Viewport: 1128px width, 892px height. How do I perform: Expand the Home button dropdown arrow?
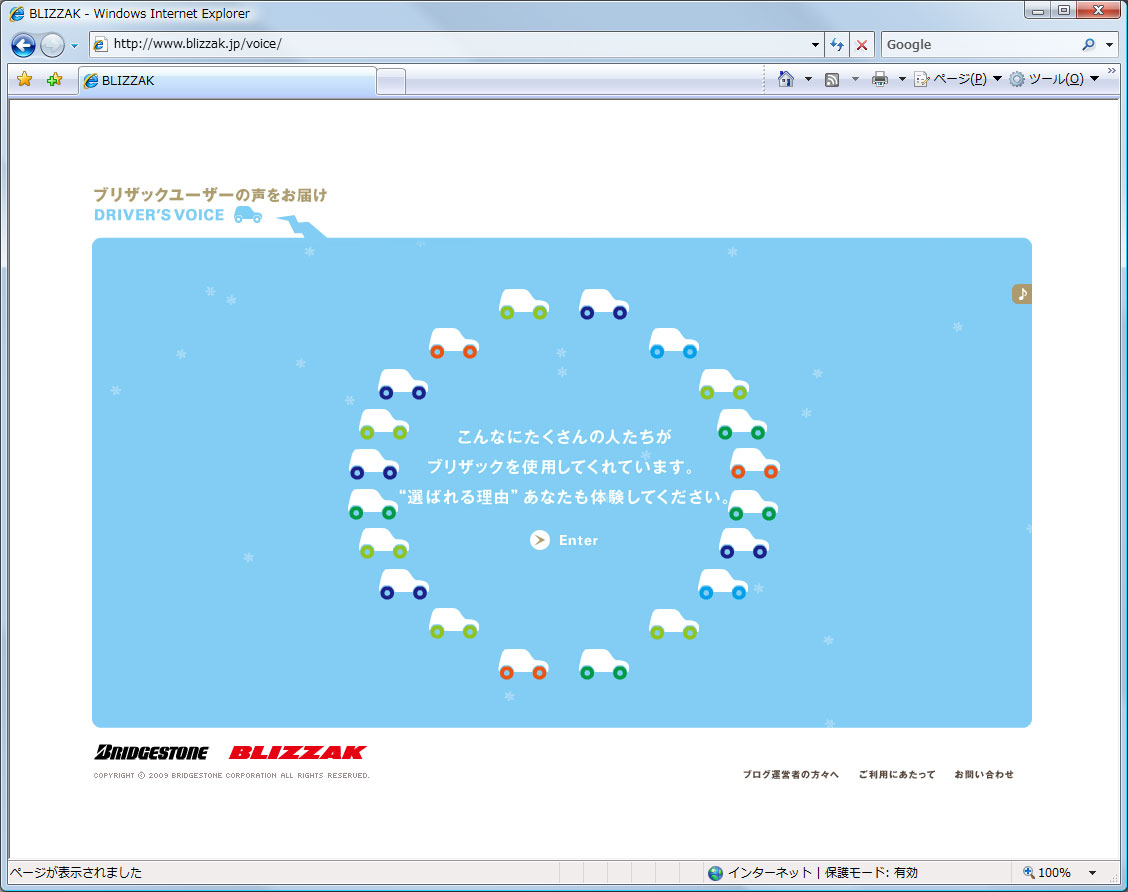808,79
